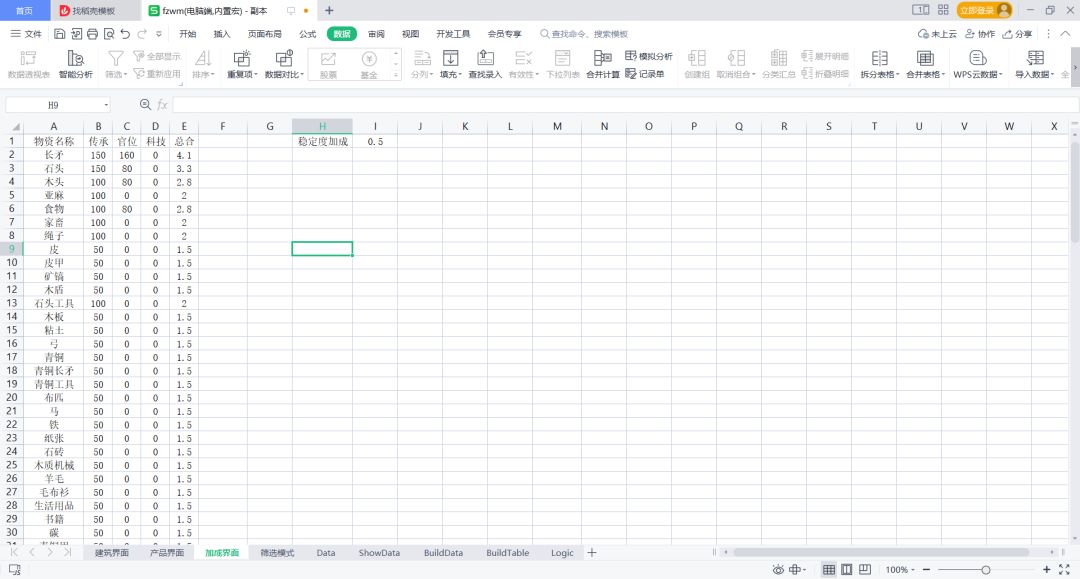Select cell containing 稳定度加成
The image size is (1080, 579).
(x=322, y=141)
